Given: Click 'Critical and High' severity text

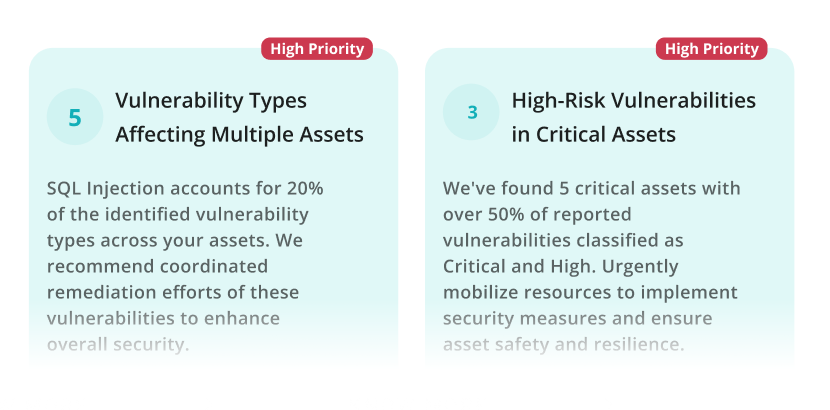Looking at the screenshot, I should 517,267.
